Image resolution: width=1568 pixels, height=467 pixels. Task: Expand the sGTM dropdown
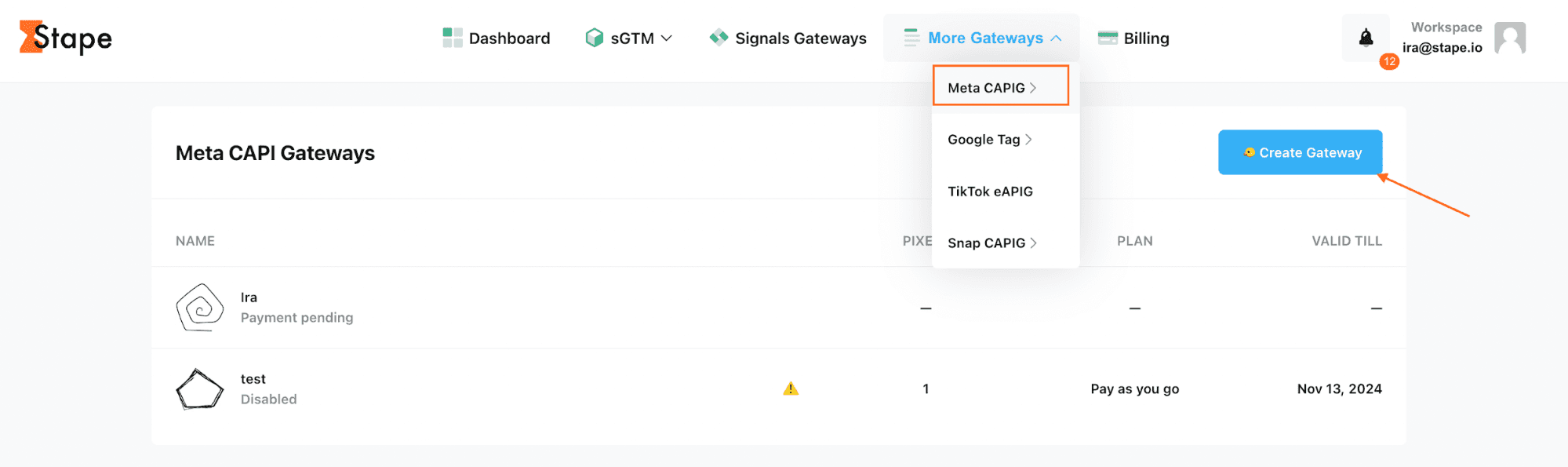pos(629,38)
